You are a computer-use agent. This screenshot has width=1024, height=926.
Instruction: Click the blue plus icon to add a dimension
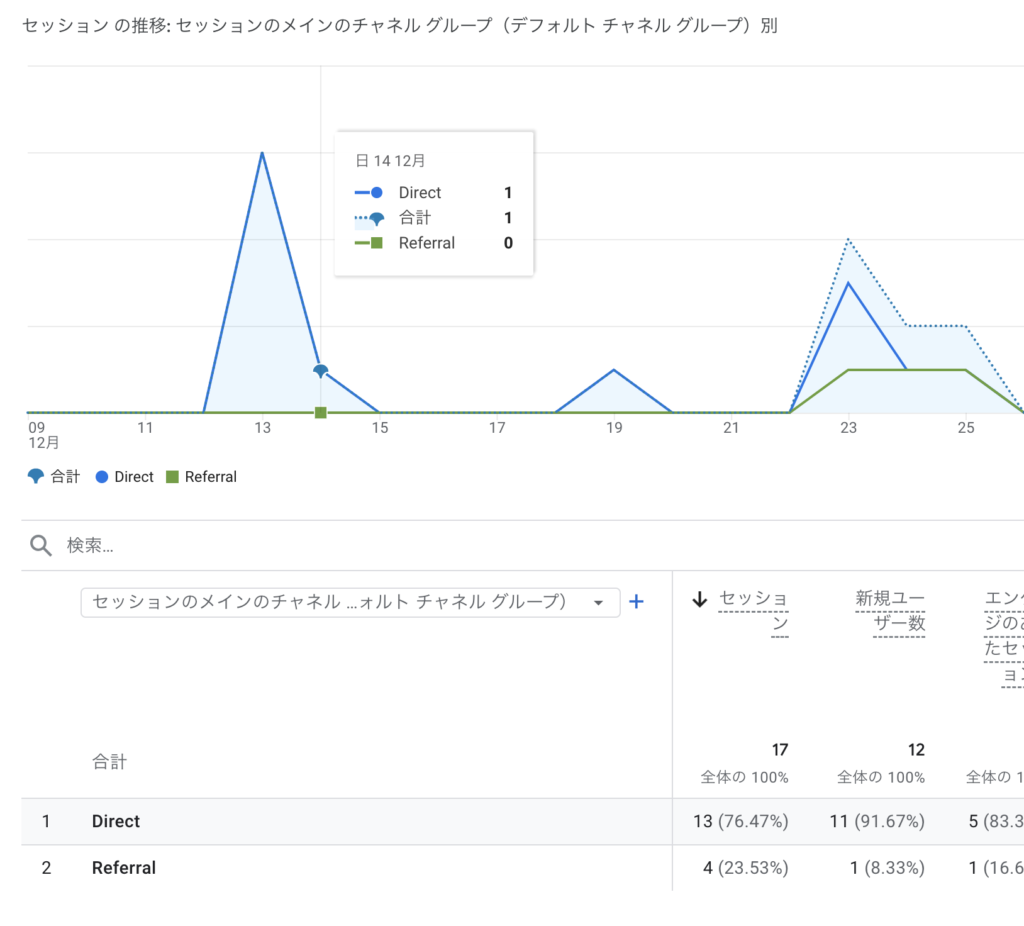pyautogui.click(x=636, y=602)
